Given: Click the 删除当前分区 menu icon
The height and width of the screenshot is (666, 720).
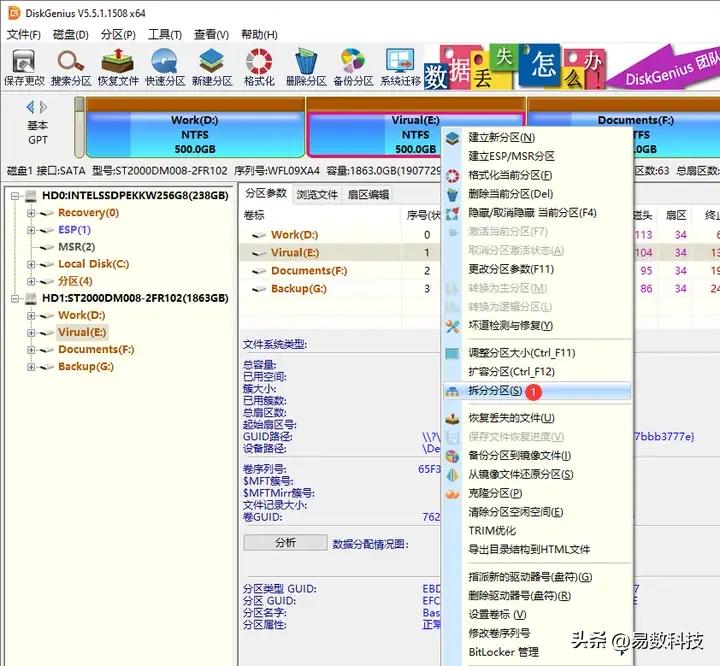Looking at the screenshot, I should point(452,194).
